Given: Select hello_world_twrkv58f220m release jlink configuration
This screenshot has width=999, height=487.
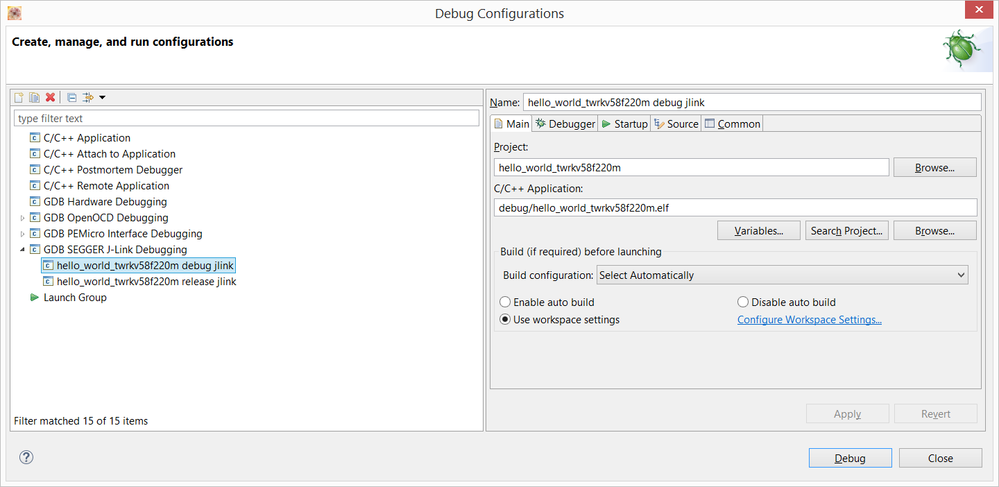Looking at the screenshot, I should 146,282.
